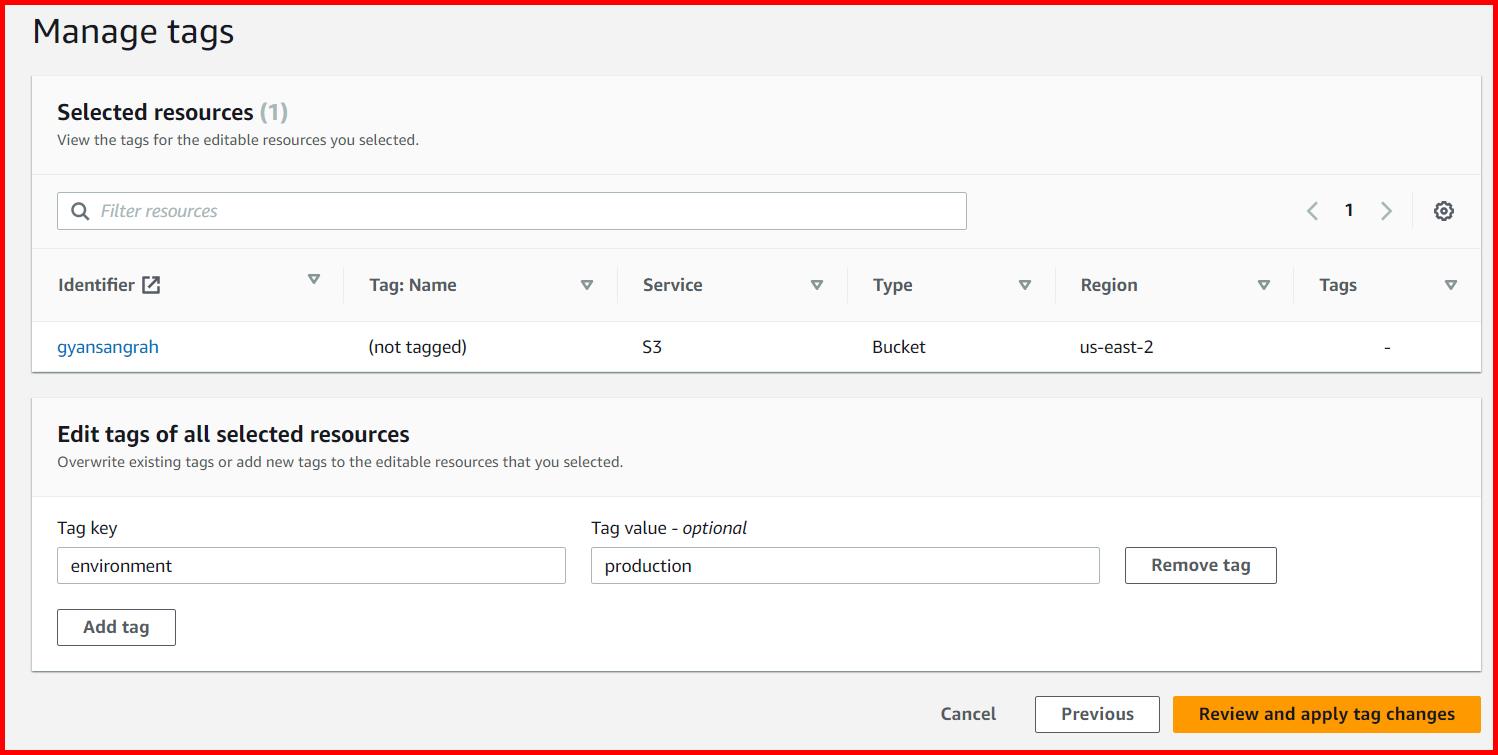Go back with the Previous button
The image size is (1498, 755).
pos(1096,714)
